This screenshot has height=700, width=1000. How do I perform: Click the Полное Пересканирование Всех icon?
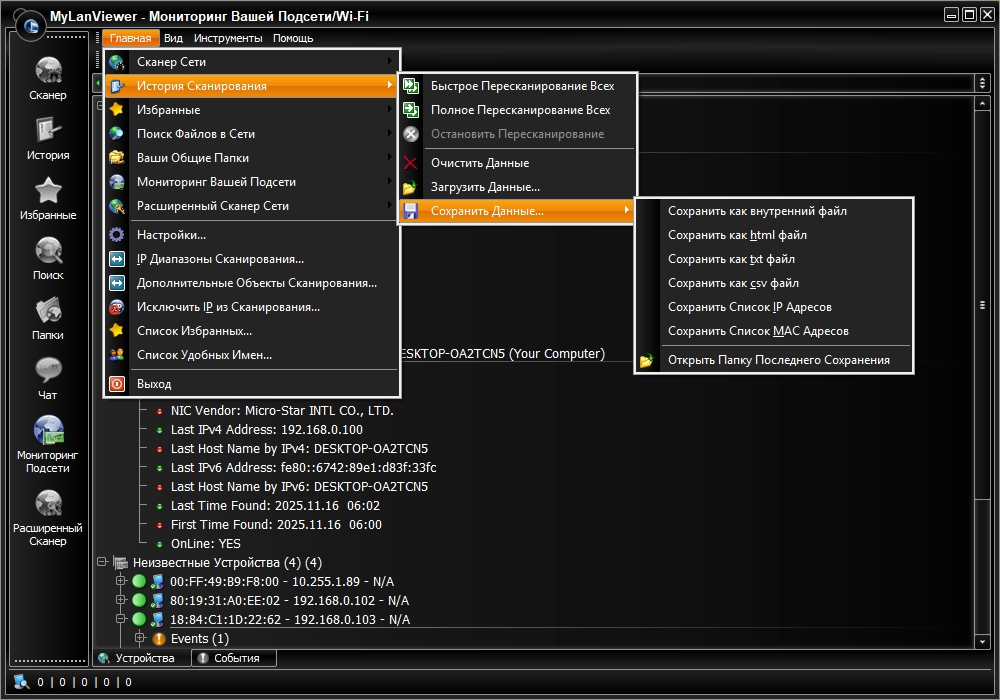(x=411, y=110)
